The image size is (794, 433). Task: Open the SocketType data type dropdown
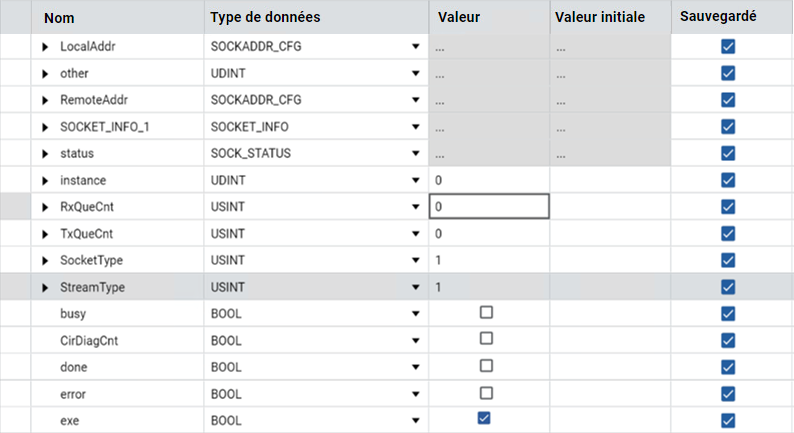(x=416, y=260)
